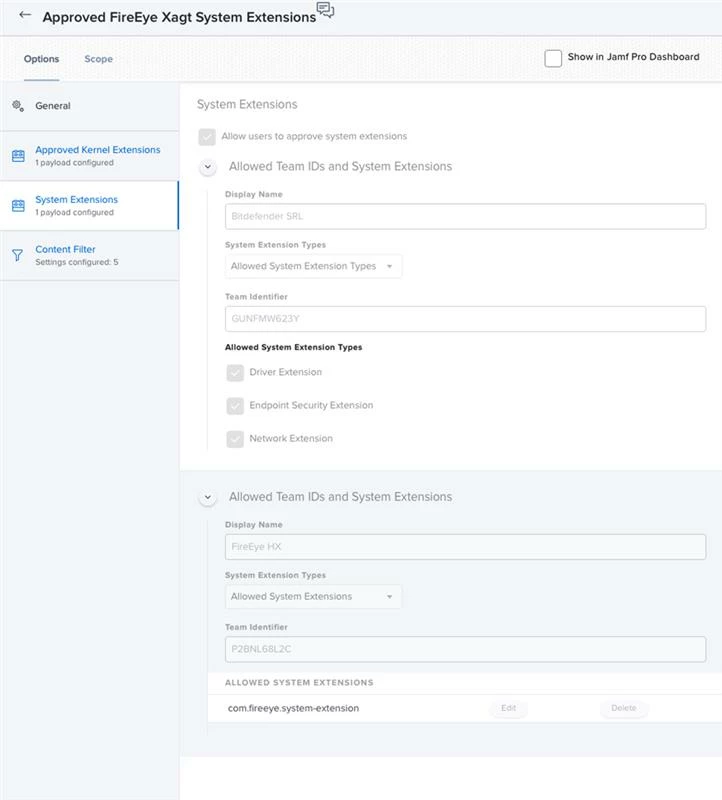The image size is (722, 800).
Task: Click the ALLOWED SYSTEM EXTENSIONS table header
Action: [299, 683]
